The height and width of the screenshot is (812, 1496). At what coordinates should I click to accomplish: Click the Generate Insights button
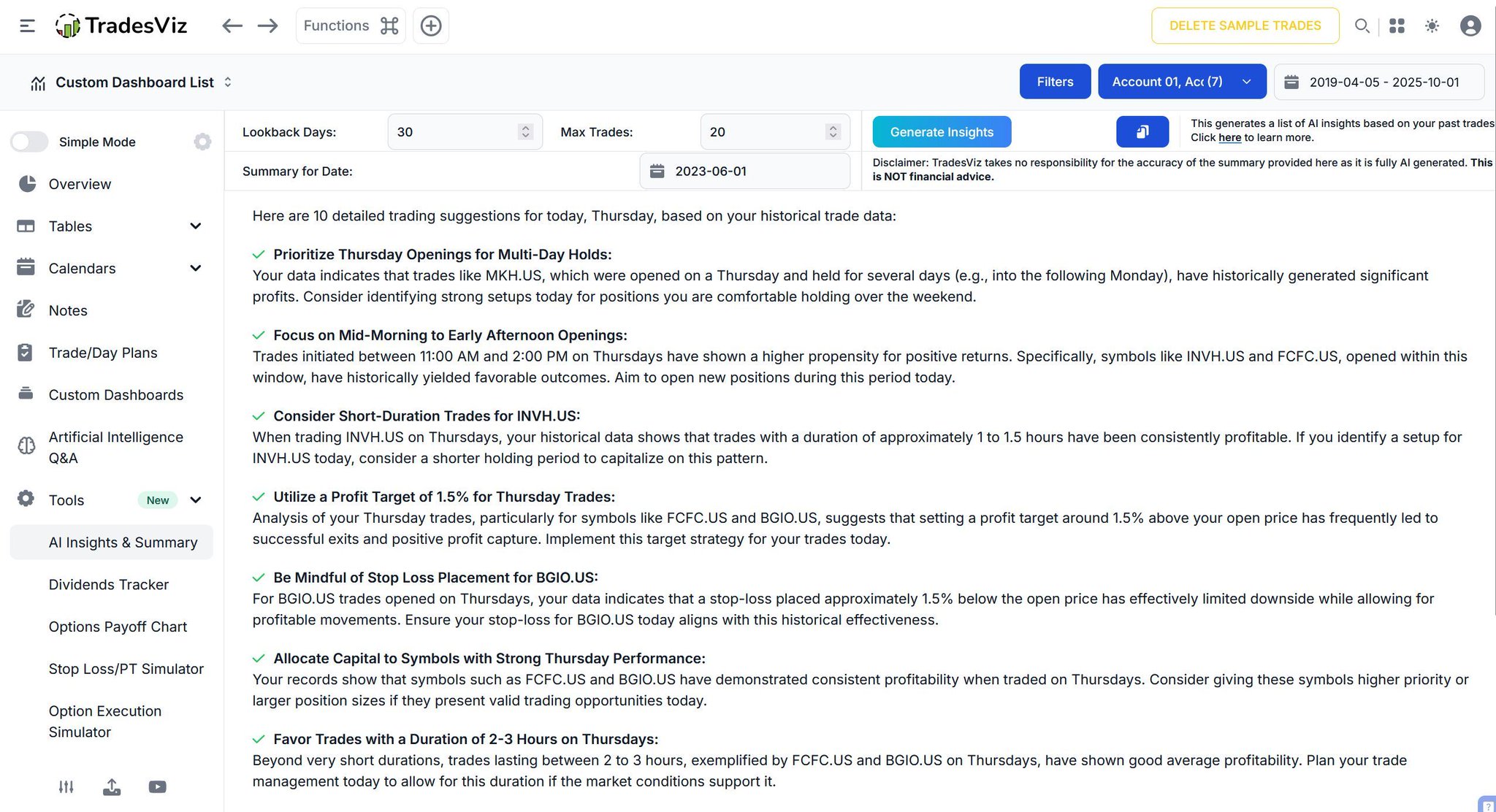pyautogui.click(x=941, y=132)
